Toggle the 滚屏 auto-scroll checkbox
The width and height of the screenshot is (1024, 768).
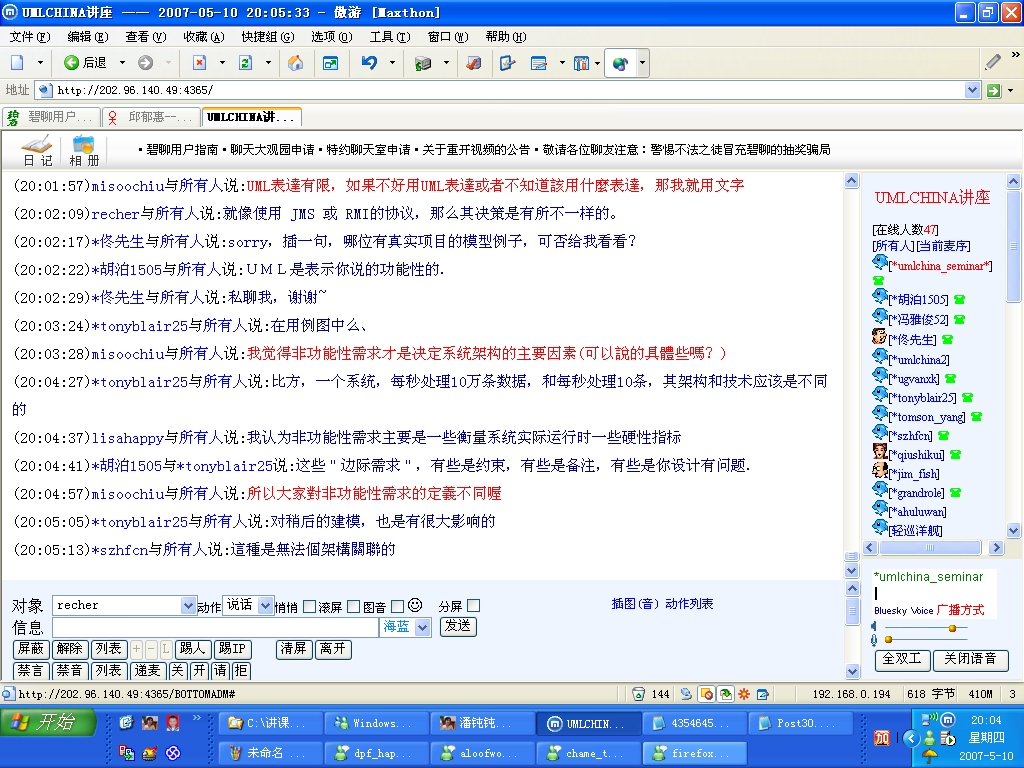tap(353, 607)
